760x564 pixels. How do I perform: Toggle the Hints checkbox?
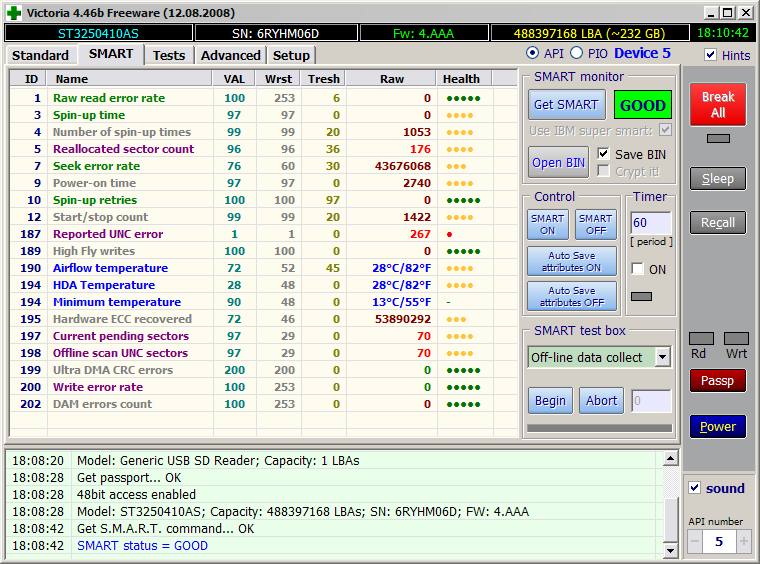click(711, 56)
